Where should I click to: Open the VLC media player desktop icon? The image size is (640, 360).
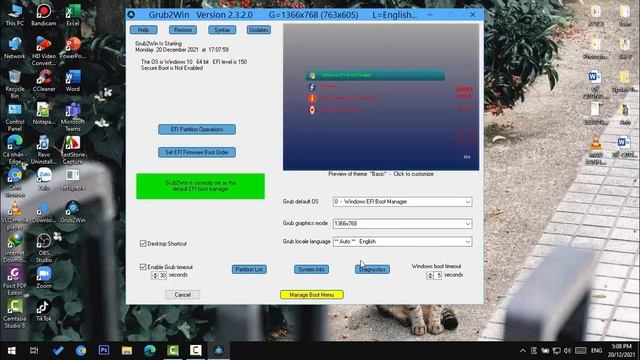[15, 216]
